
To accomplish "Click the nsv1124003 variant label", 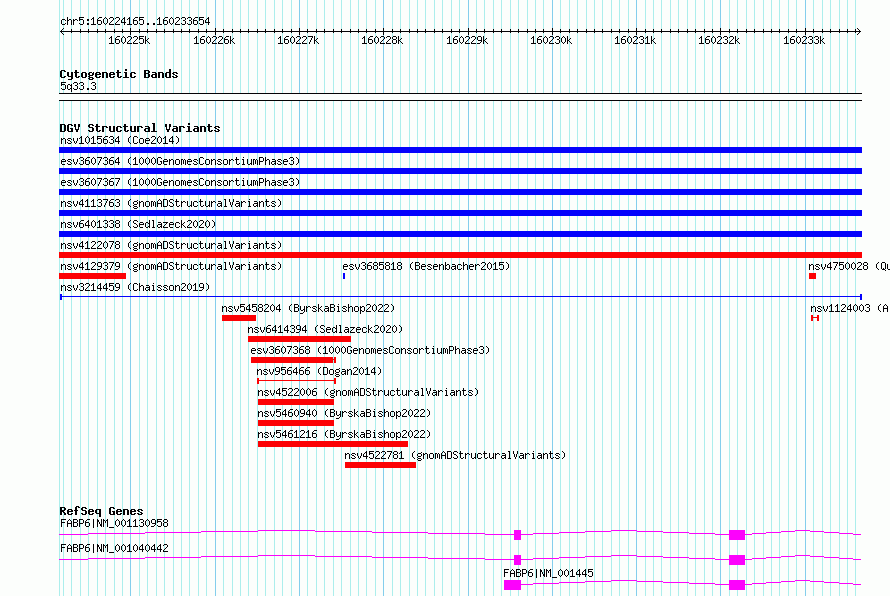I will [849, 308].
